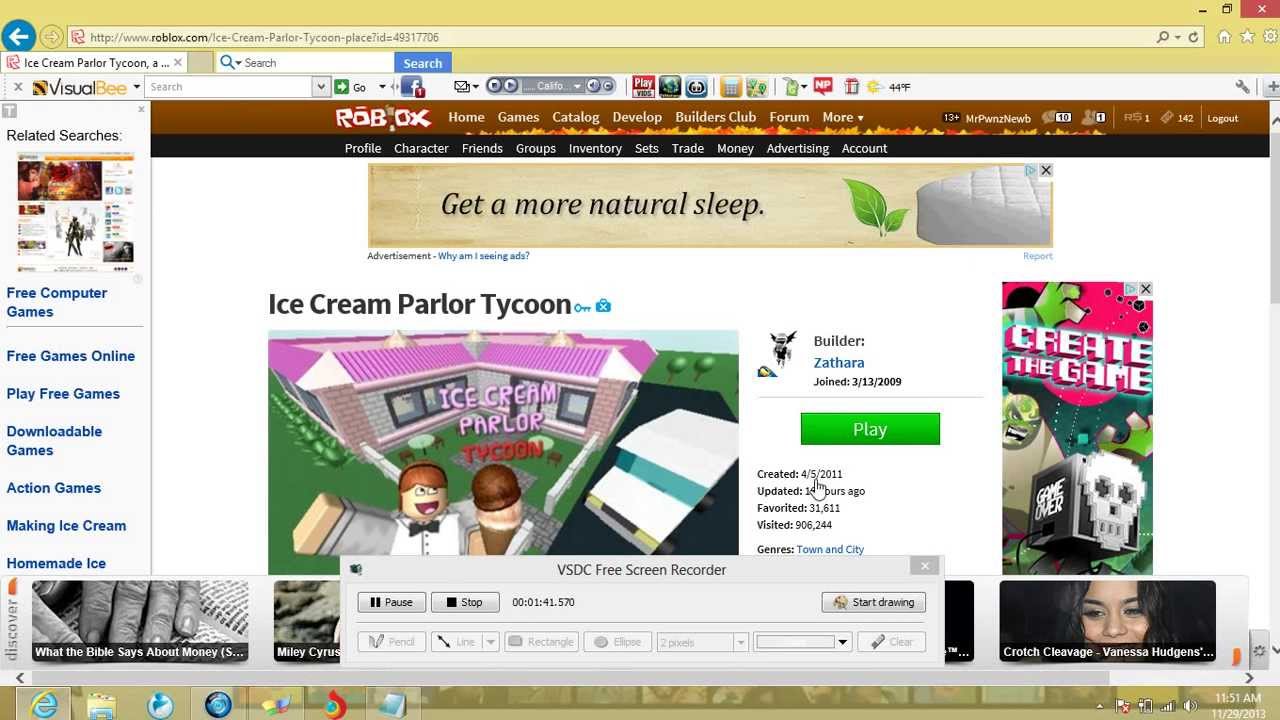Open the browser Home icon
The image size is (1280, 720).
pos(1224,37)
